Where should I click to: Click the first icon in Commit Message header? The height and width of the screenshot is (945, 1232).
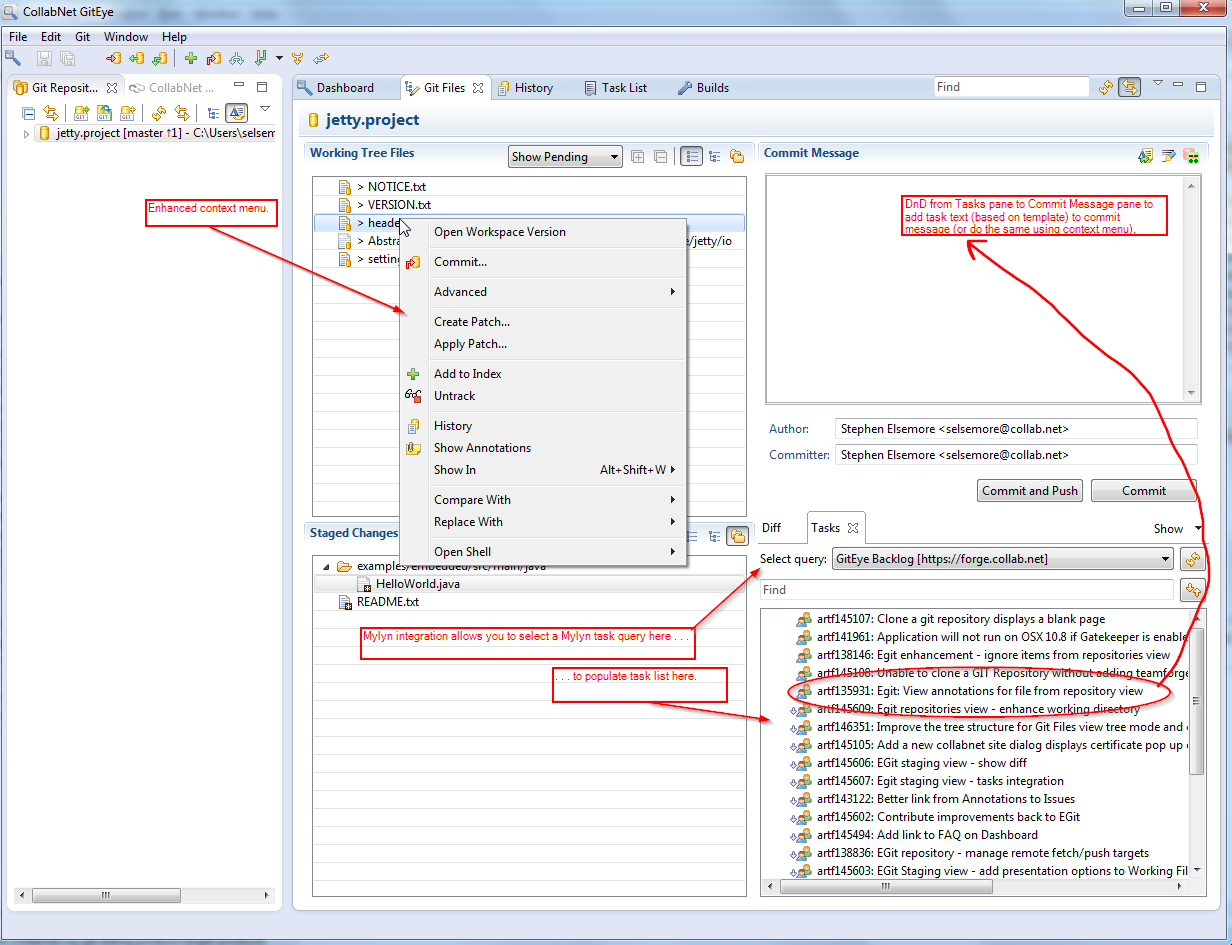[x=1146, y=156]
